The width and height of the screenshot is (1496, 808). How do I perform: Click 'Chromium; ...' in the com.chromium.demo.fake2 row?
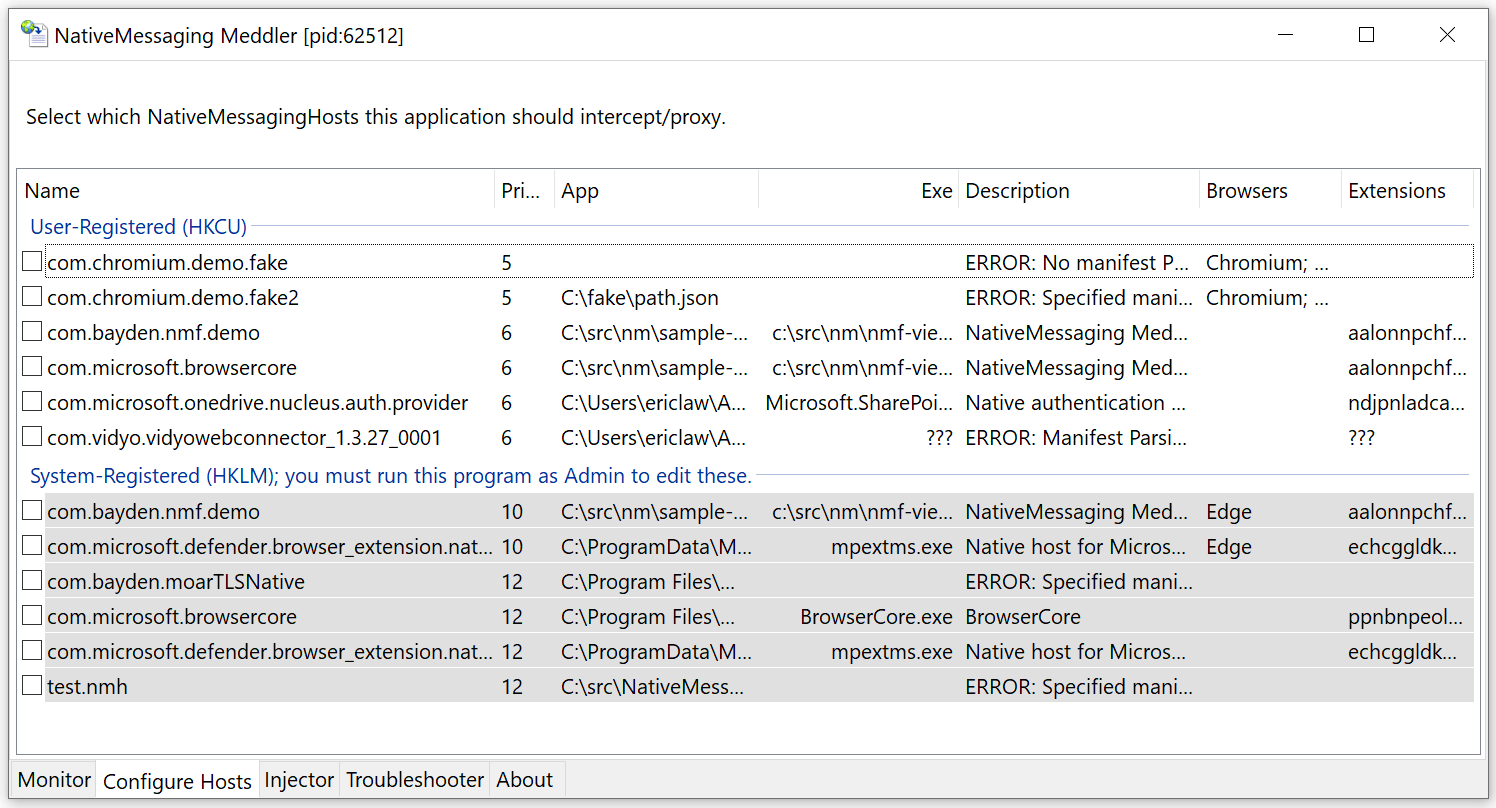[1269, 297]
